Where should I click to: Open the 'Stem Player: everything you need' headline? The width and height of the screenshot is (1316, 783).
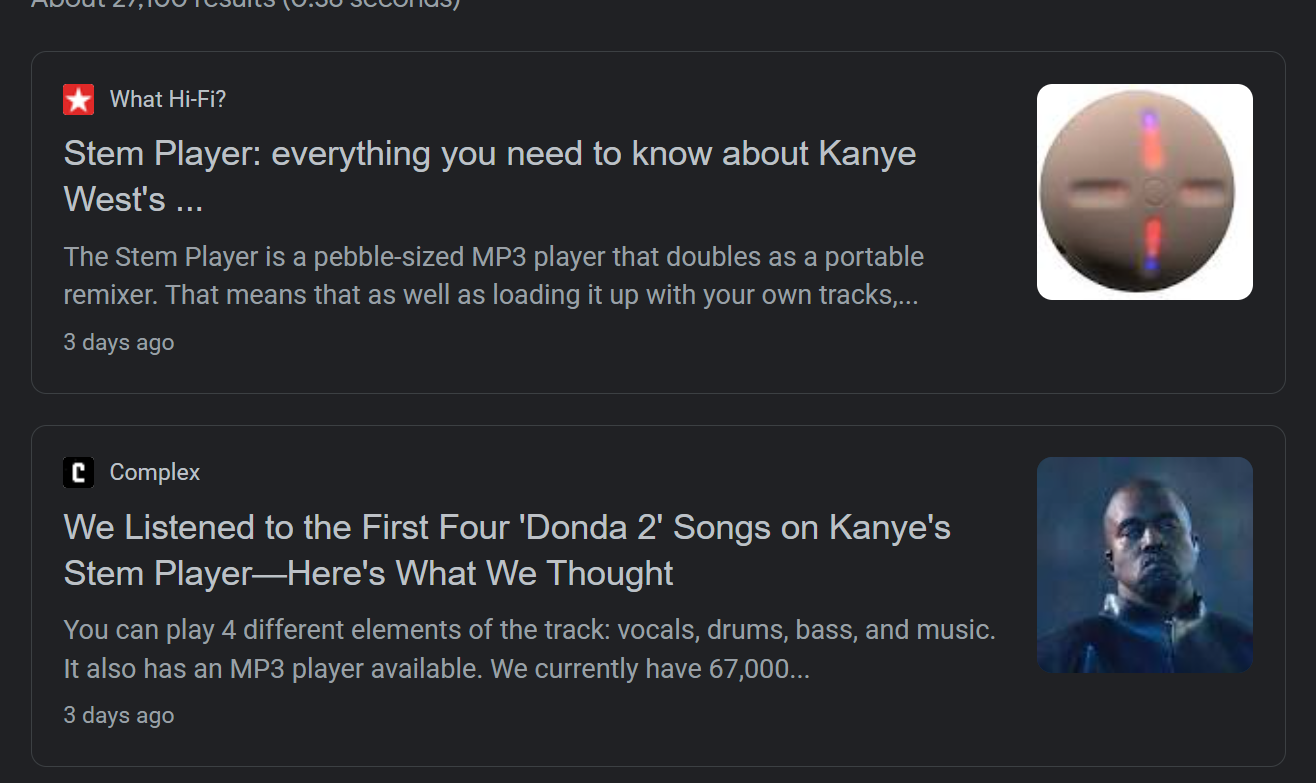(x=490, y=153)
